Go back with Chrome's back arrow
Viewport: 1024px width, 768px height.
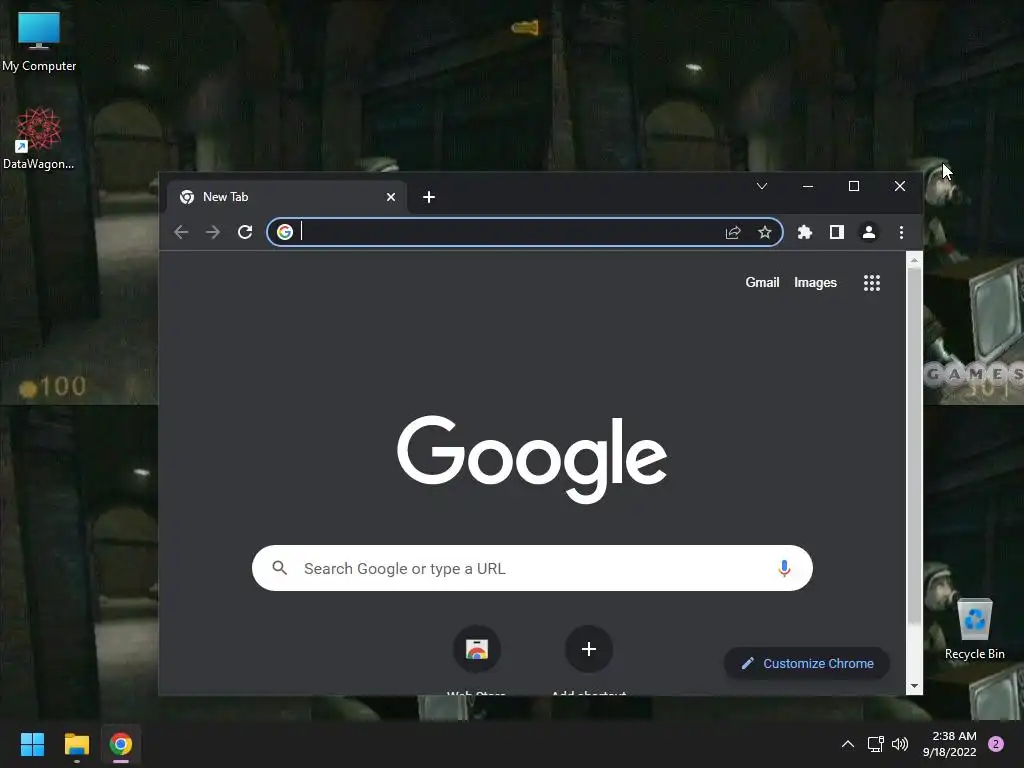(181, 232)
